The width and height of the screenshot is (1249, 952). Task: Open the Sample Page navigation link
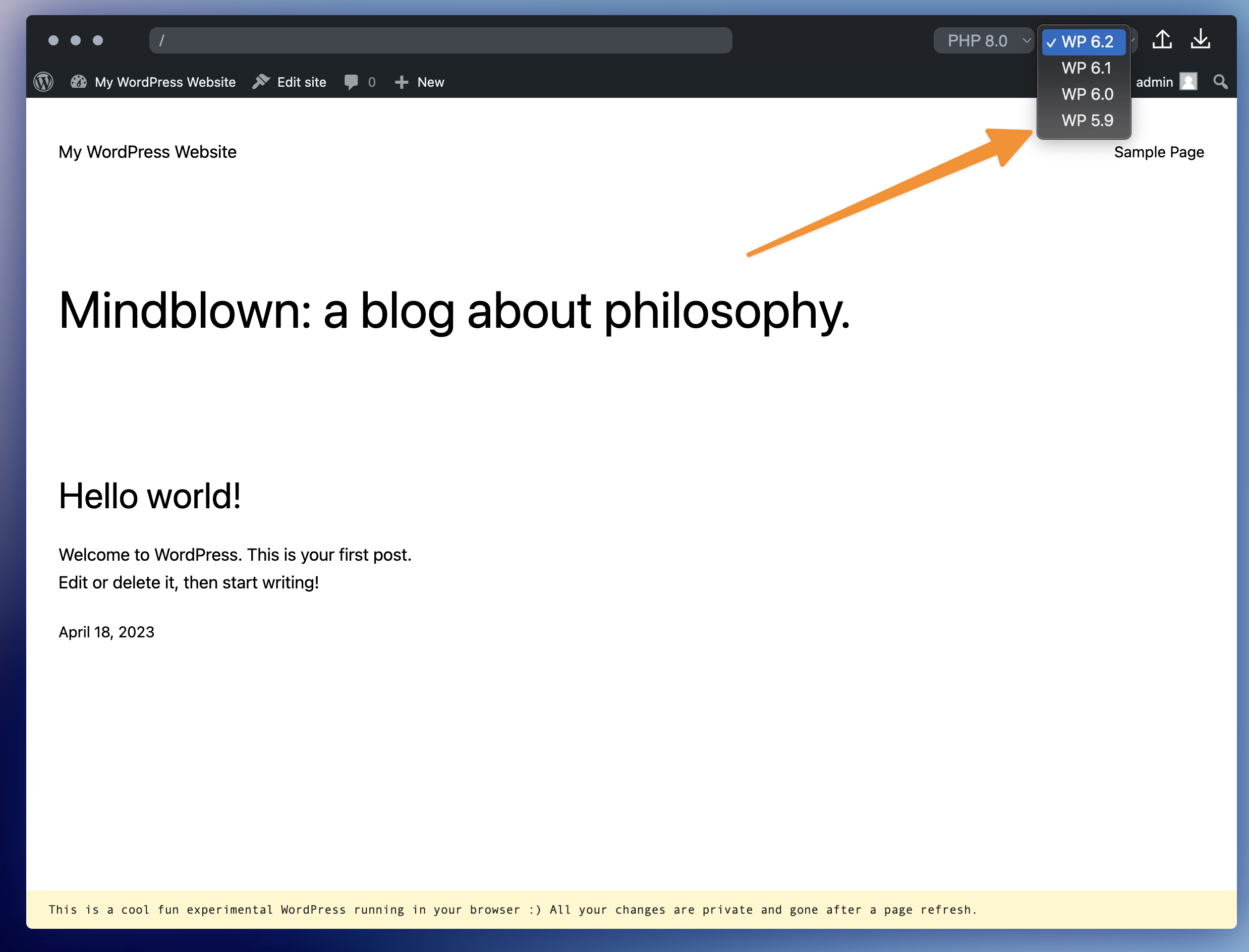coord(1159,152)
